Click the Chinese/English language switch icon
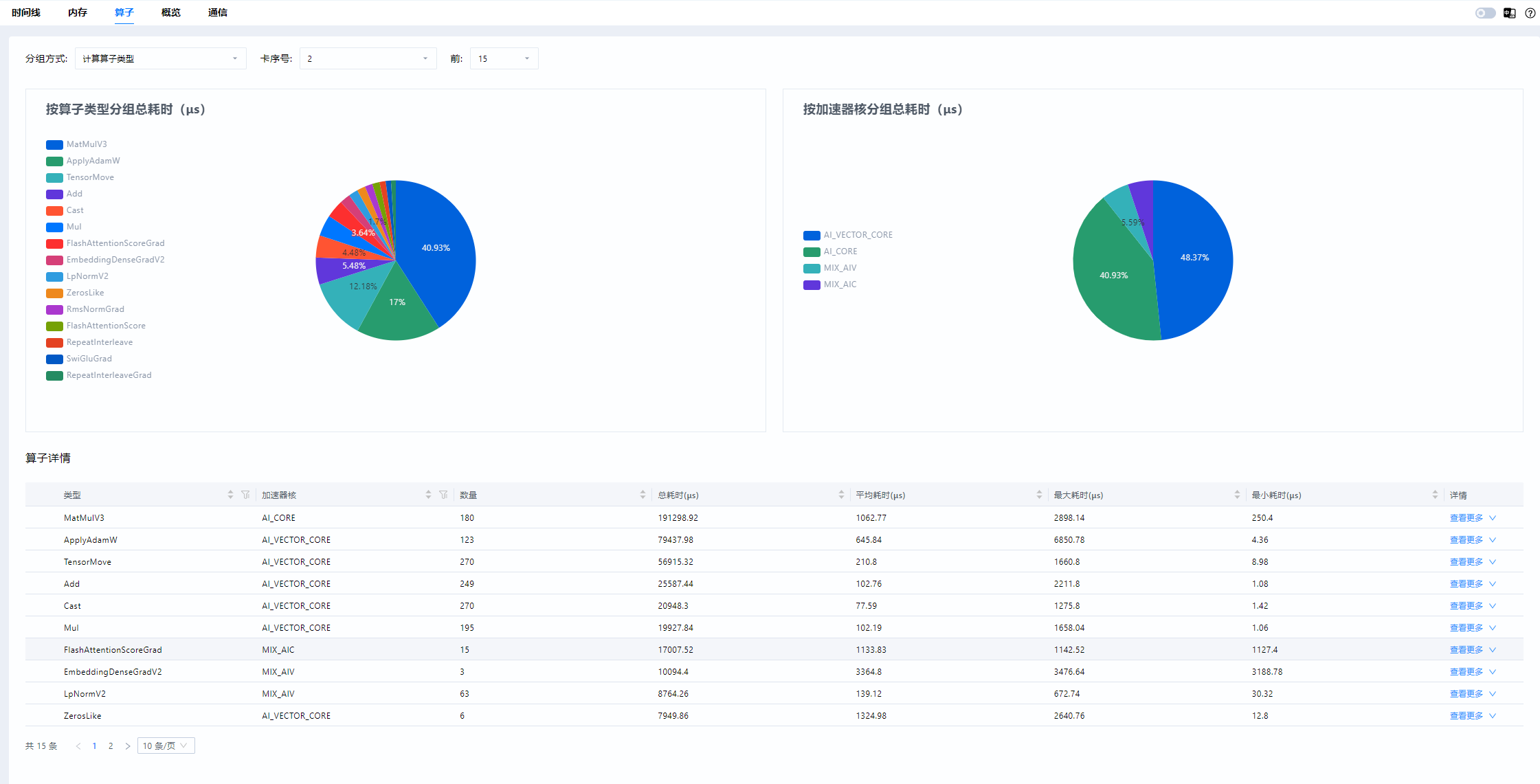The width and height of the screenshot is (1540, 784). (x=1509, y=13)
